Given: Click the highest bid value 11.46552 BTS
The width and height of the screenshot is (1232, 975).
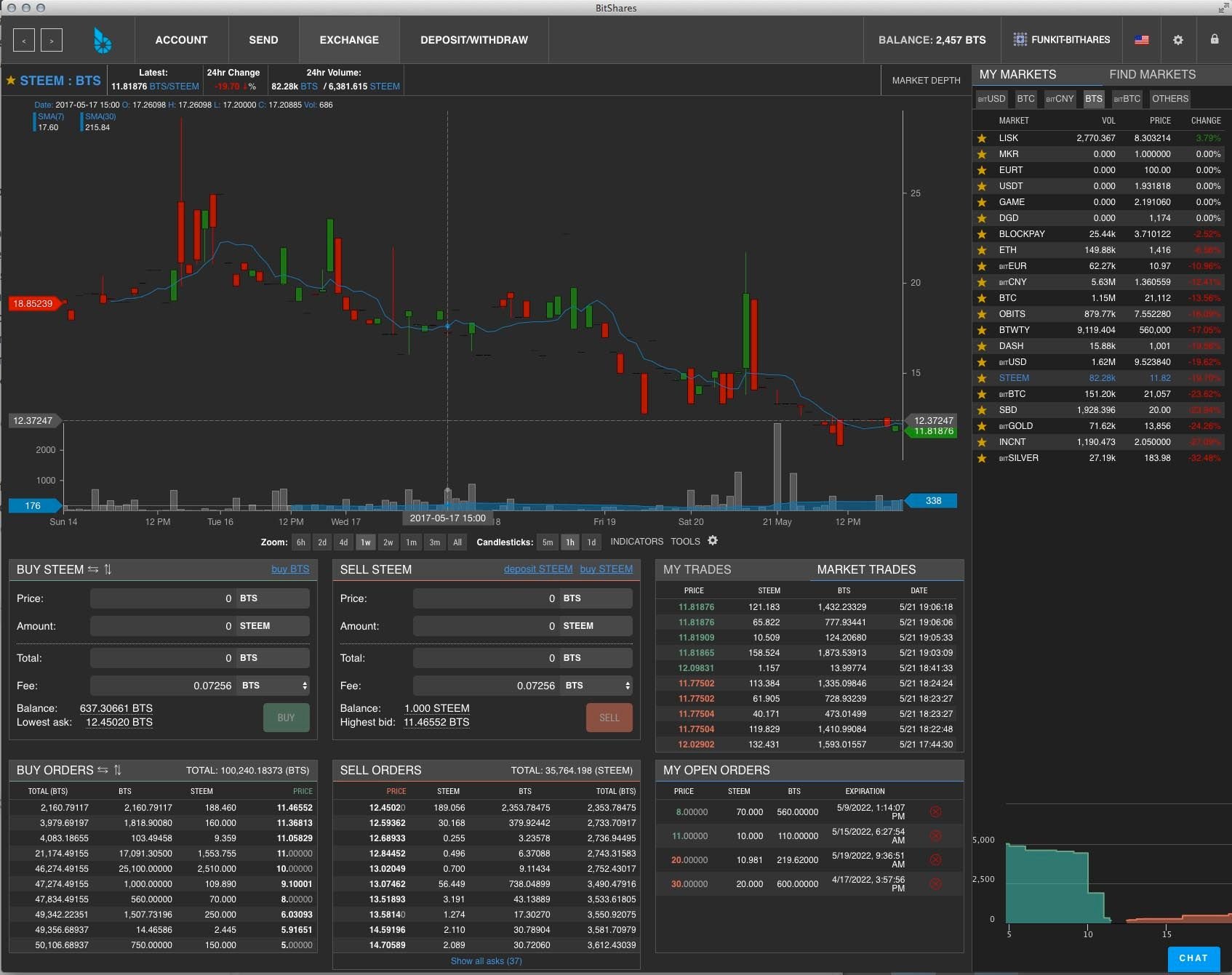Looking at the screenshot, I should pos(436,722).
